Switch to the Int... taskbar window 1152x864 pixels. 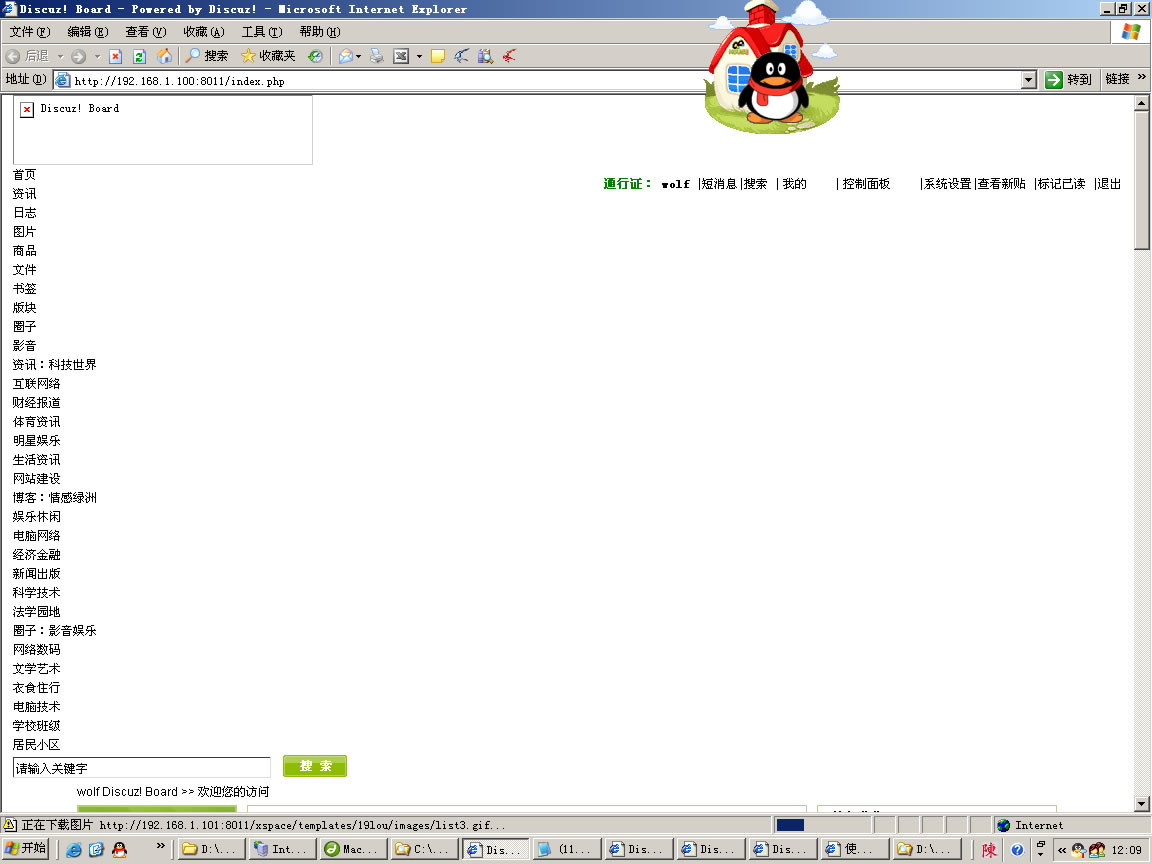coord(283,849)
